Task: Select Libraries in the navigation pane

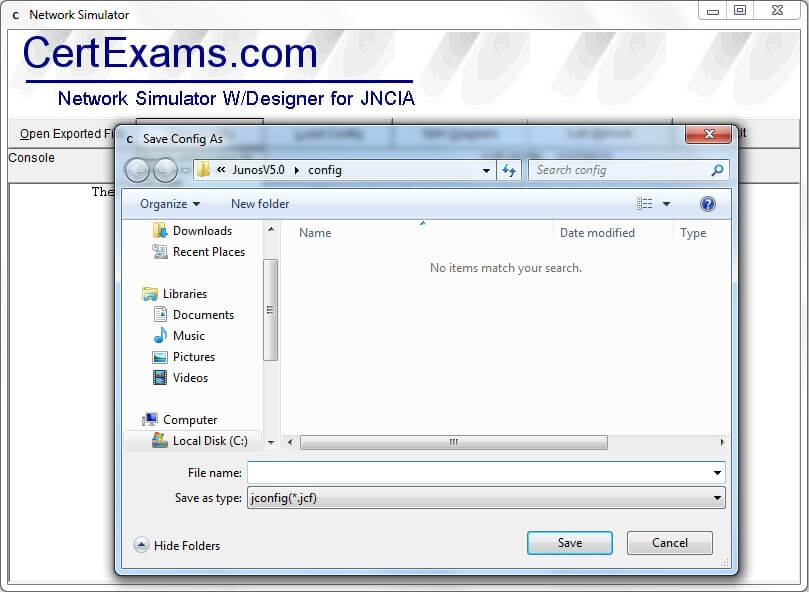Action: [x=185, y=294]
